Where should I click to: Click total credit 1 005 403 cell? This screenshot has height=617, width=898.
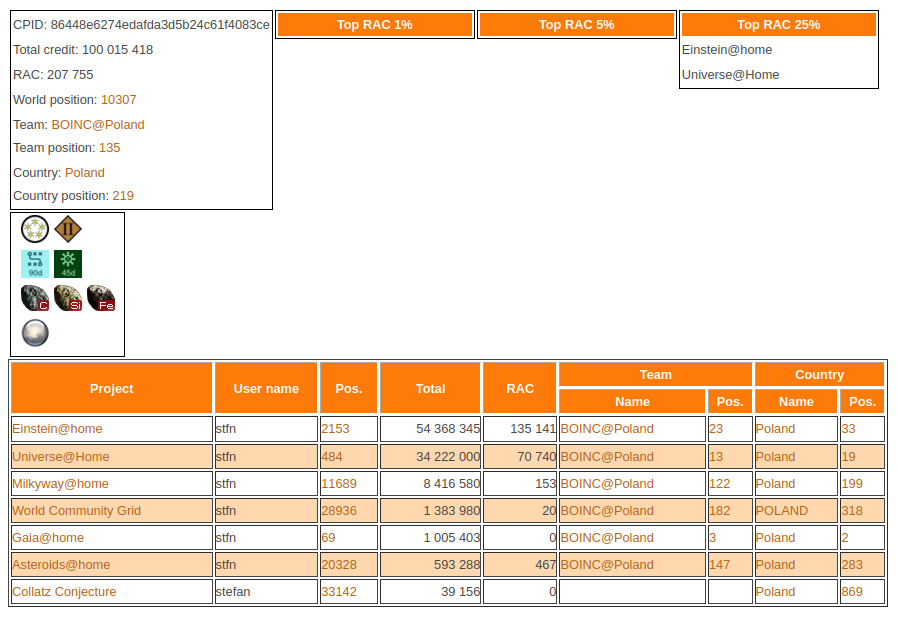(x=430, y=537)
